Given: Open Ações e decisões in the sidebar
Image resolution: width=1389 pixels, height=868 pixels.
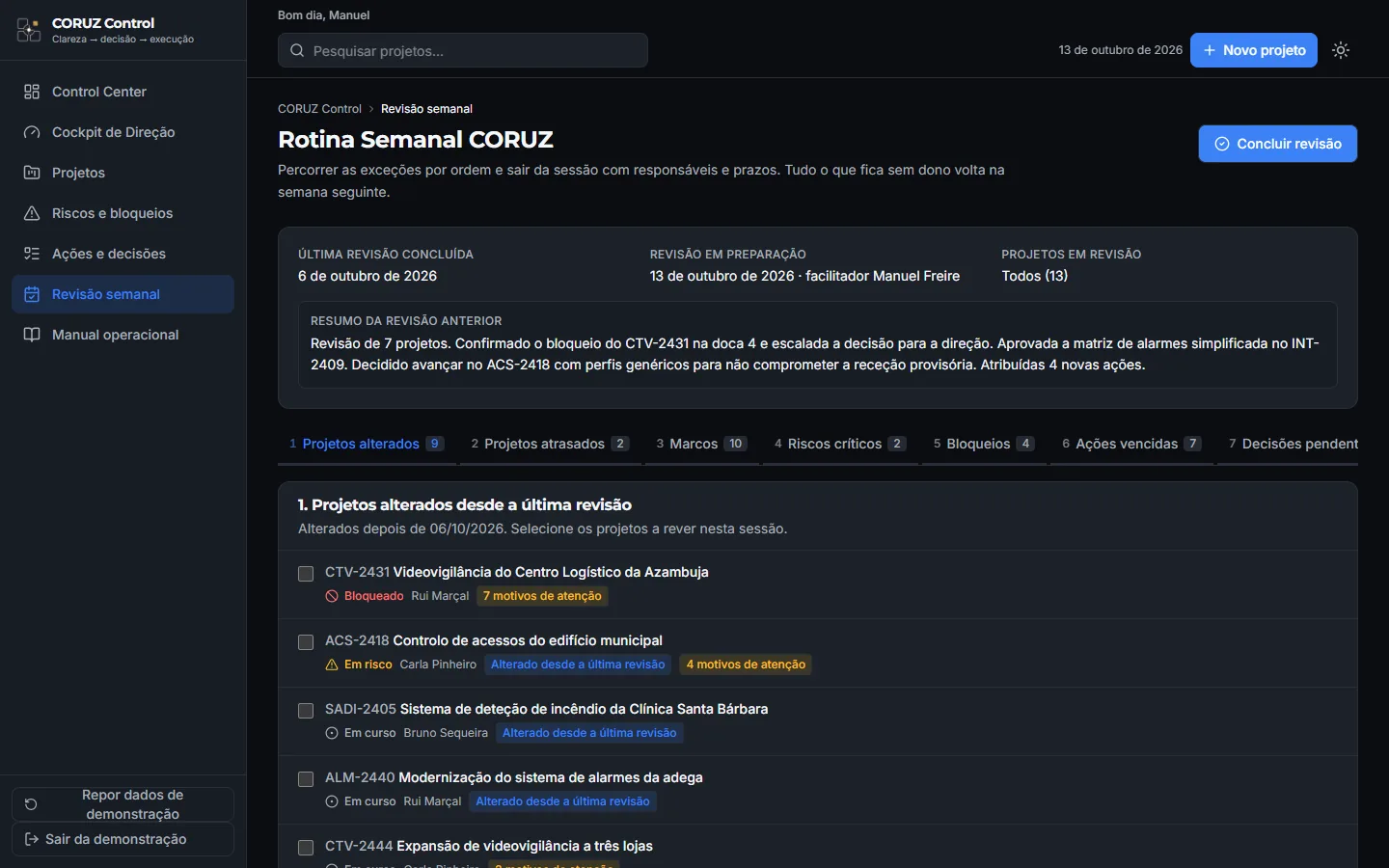Looking at the screenshot, I should 123,254.
